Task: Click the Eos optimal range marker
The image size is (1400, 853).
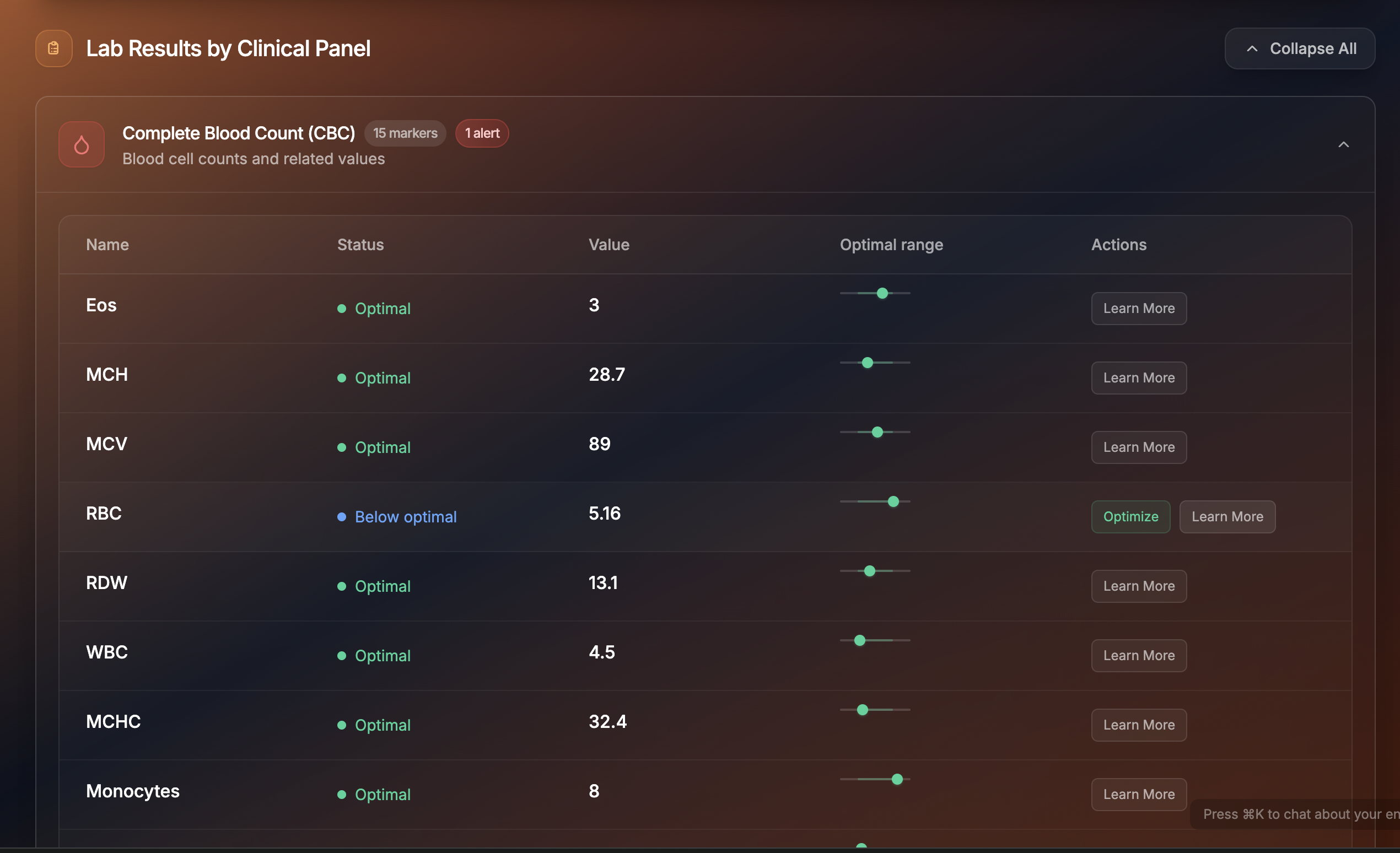Action: click(x=882, y=293)
